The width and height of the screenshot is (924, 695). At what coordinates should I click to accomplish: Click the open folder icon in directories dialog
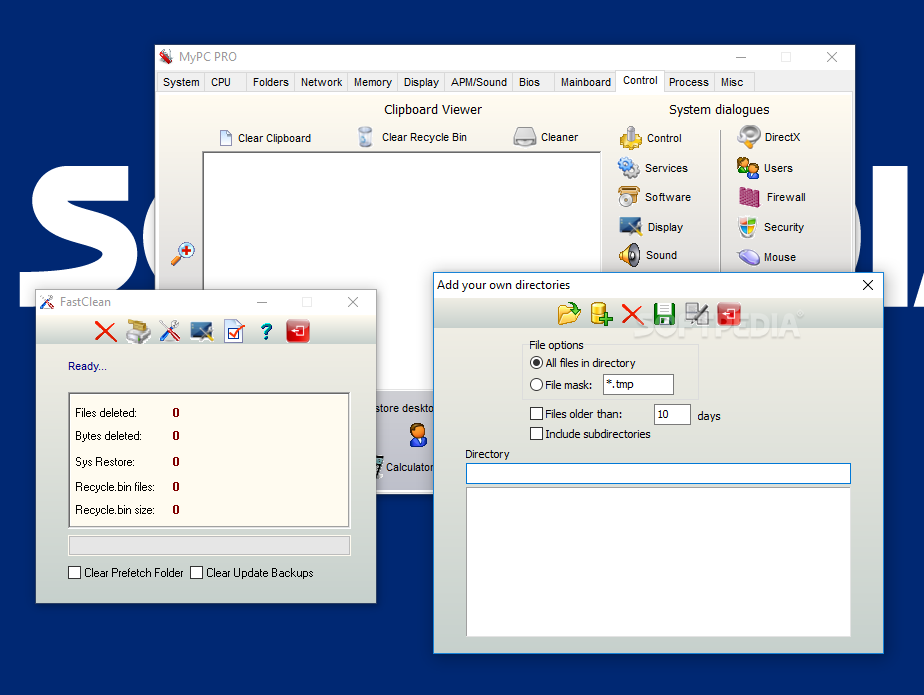569,314
